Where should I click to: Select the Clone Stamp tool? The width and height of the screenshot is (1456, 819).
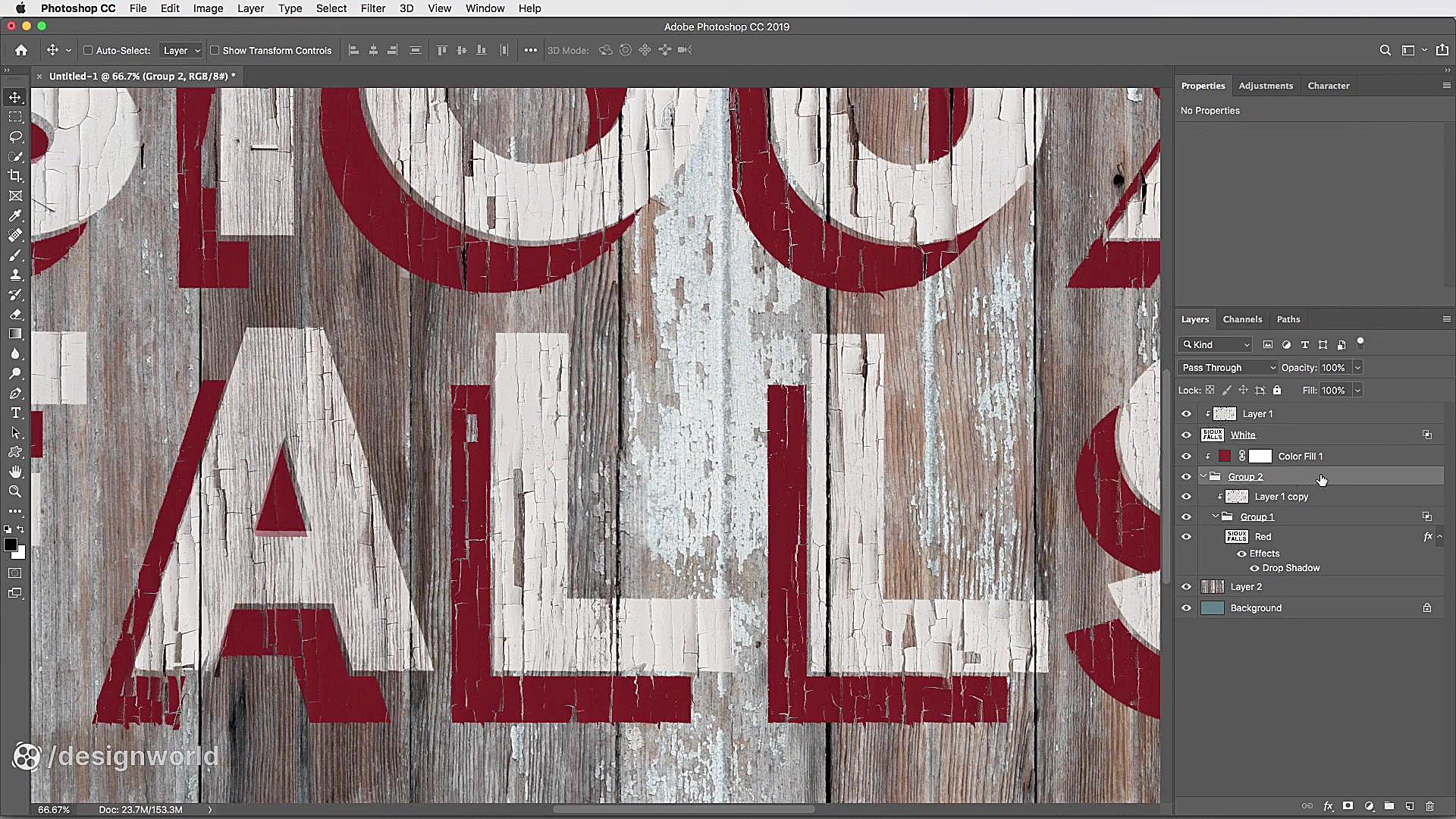(x=15, y=275)
